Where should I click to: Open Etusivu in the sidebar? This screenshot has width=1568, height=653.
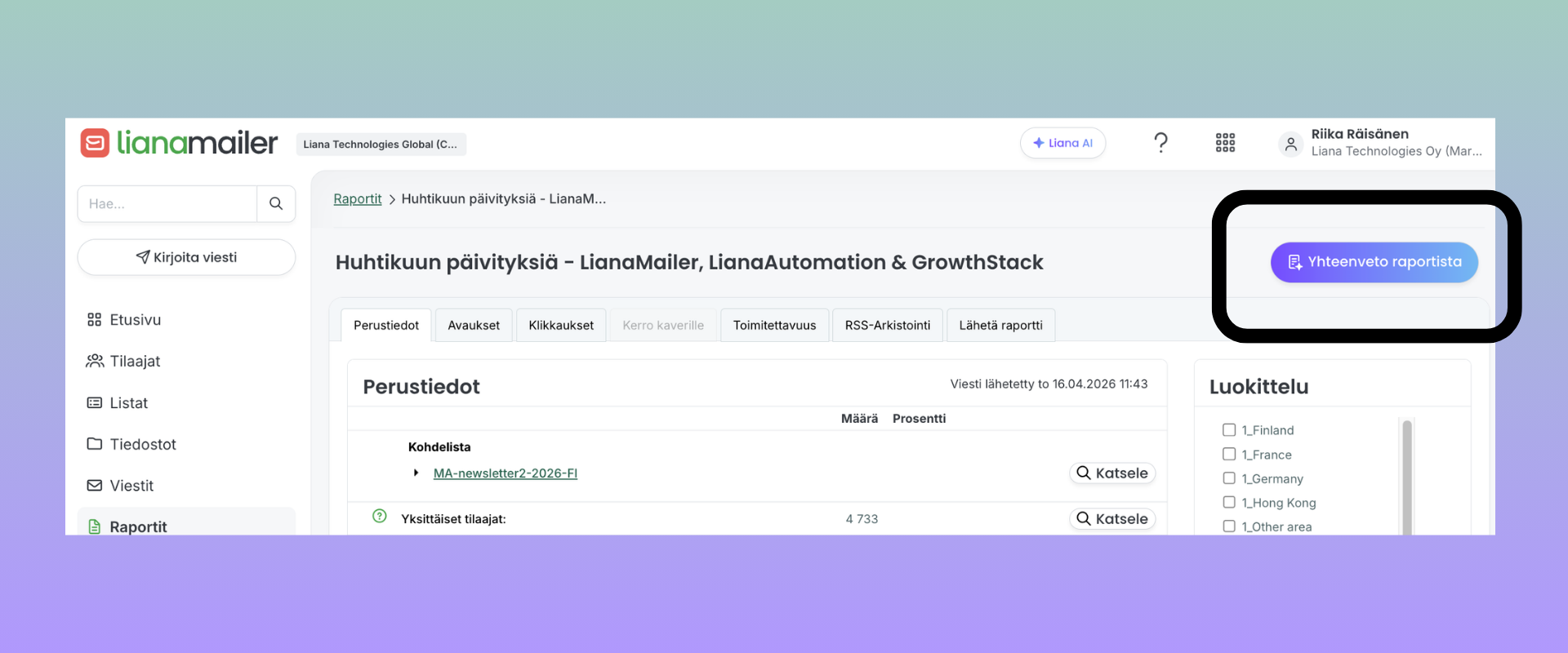[x=186, y=320]
